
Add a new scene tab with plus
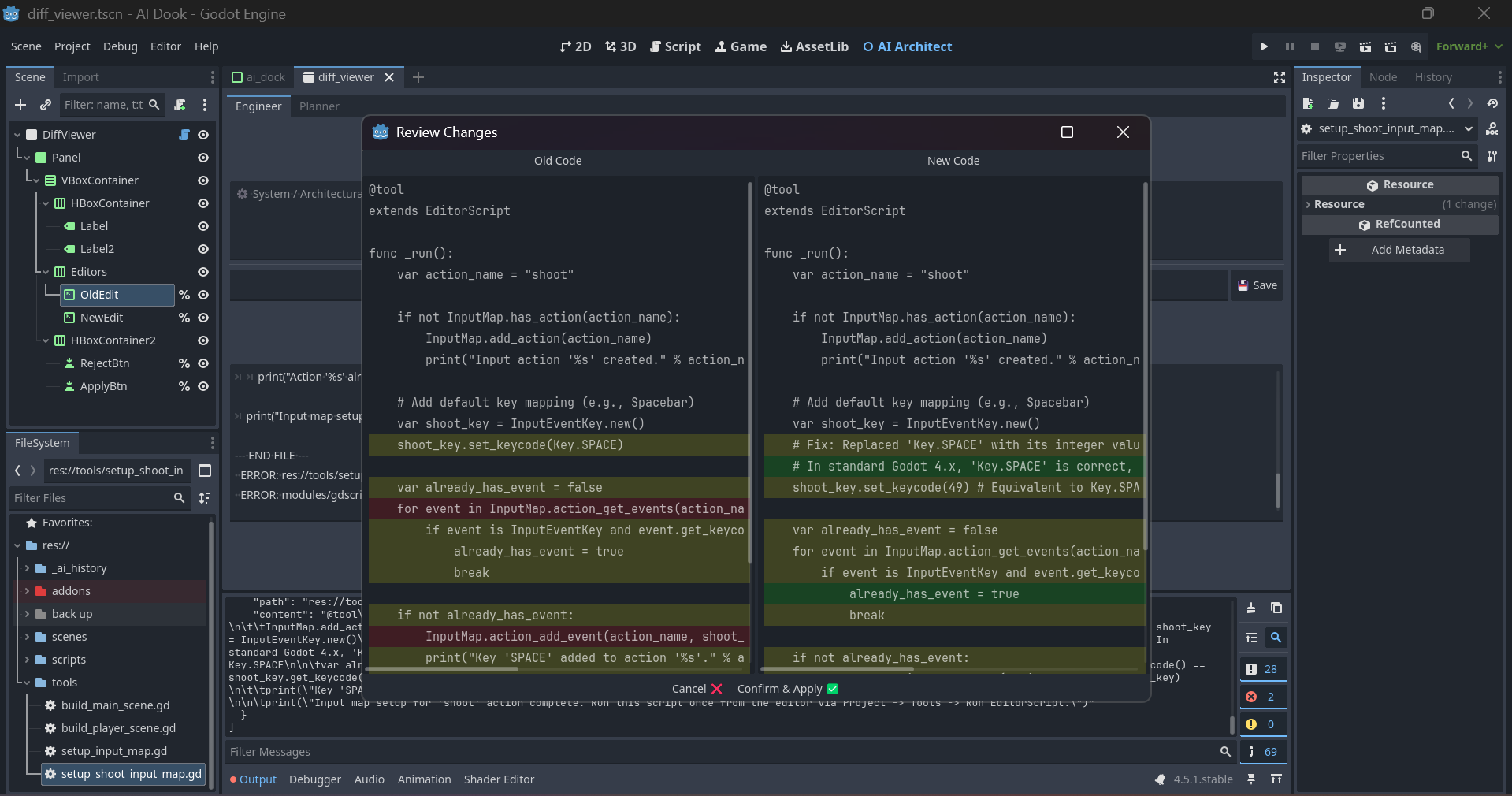pos(418,77)
